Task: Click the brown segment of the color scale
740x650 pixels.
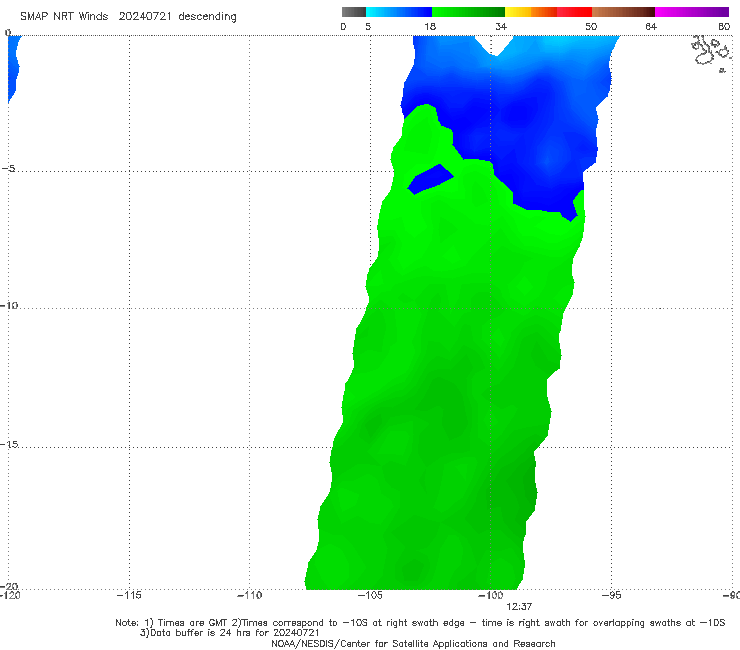Action: [x=623, y=12]
